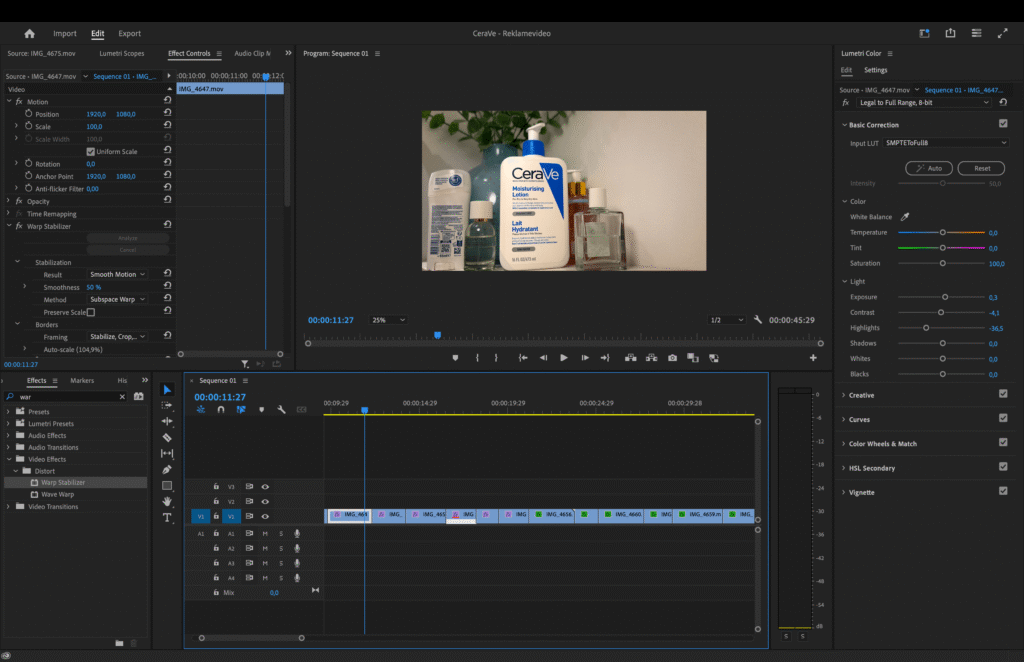The width and height of the screenshot is (1024, 662).
Task: Switch to the Export workspace tab
Action: point(129,33)
